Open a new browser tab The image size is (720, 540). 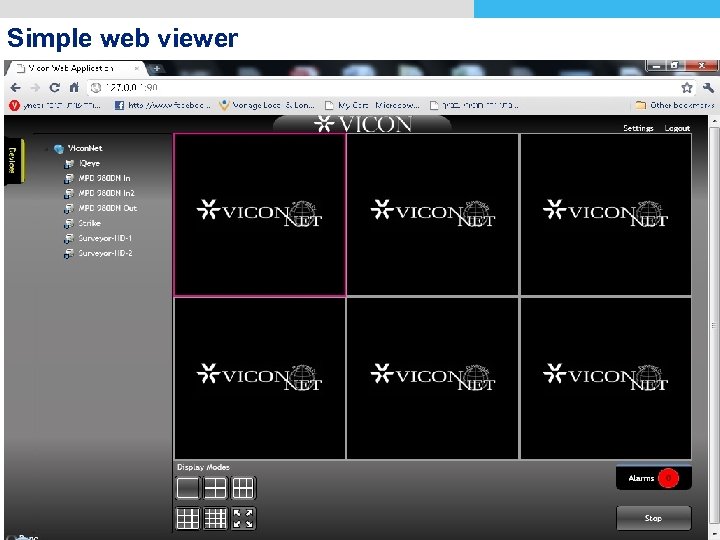[x=156, y=68]
